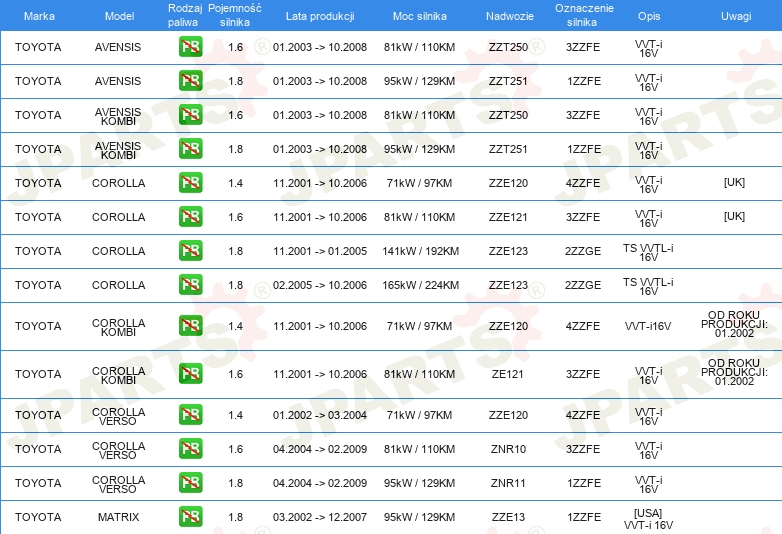Click petrol icon in Corolla Kombi 1.4 row
This screenshot has height=534, width=782.
pos(191,326)
